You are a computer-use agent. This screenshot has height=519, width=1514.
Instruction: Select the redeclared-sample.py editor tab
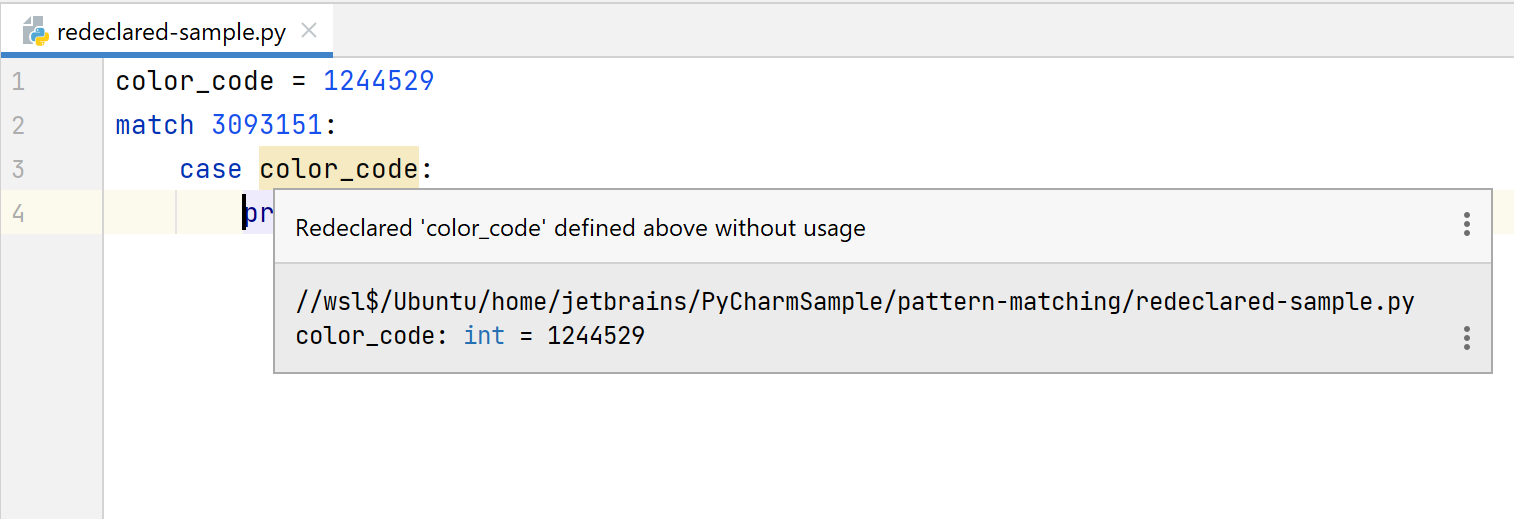tap(171, 32)
